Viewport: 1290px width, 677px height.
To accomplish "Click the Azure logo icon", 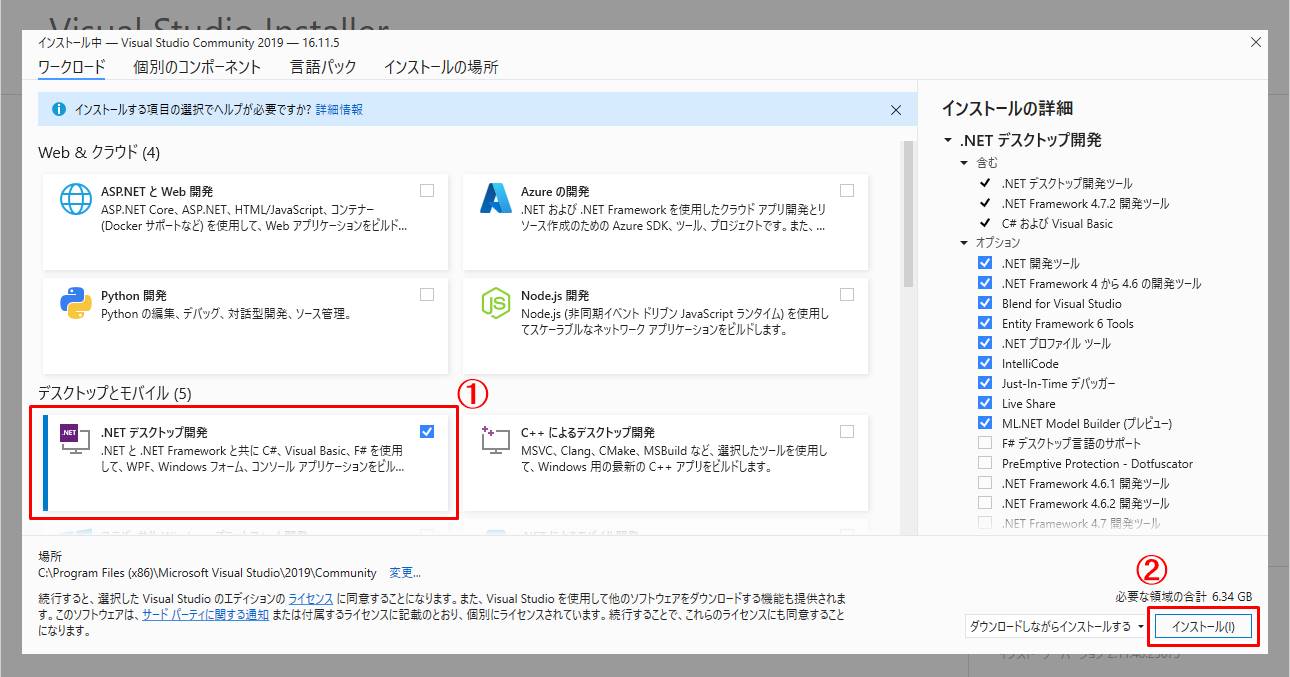I will (x=495, y=201).
